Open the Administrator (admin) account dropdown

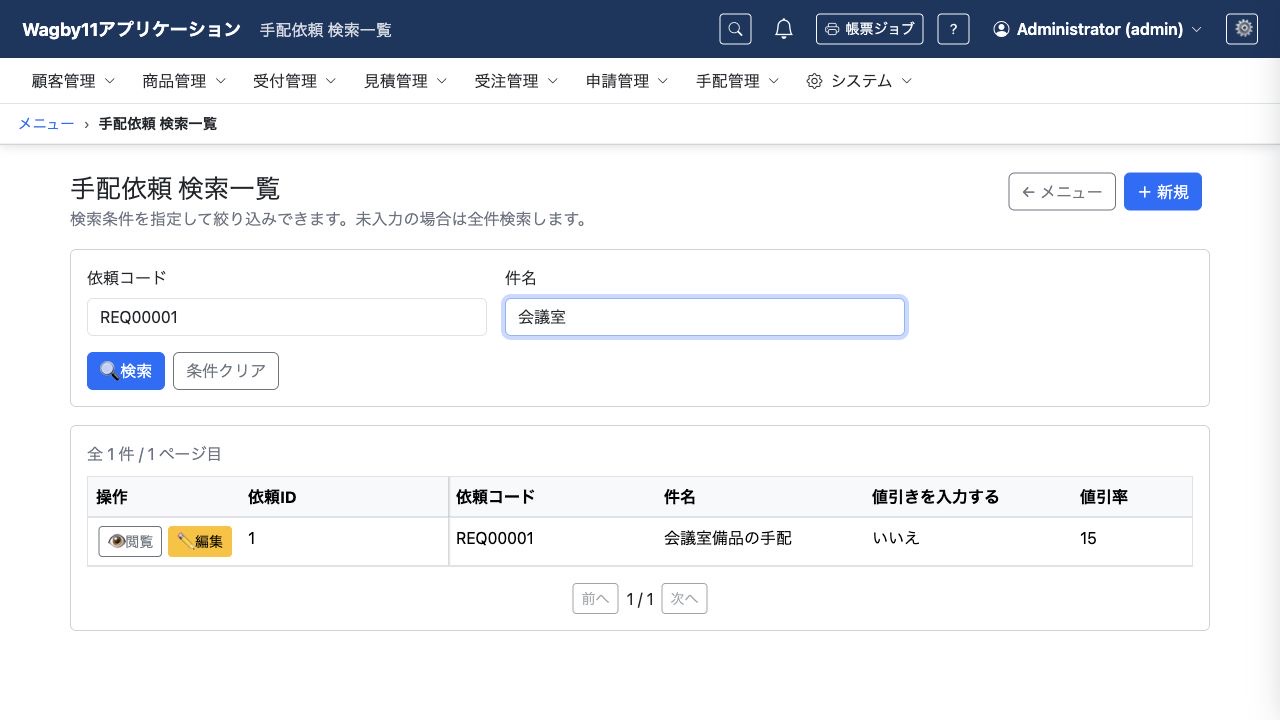[x=1097, y=29]
